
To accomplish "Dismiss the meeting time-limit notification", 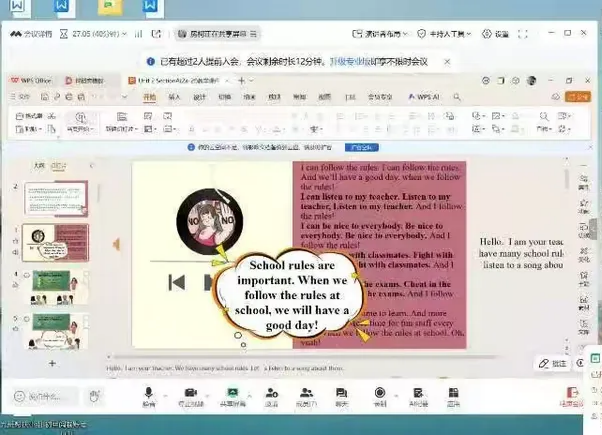I will [x=447, y=61].
